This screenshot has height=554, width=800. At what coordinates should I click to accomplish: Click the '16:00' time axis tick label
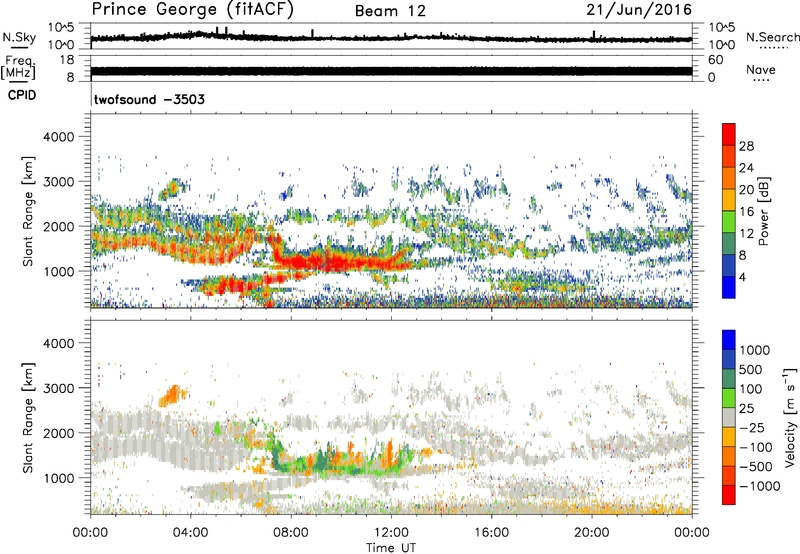coord(491,533)
